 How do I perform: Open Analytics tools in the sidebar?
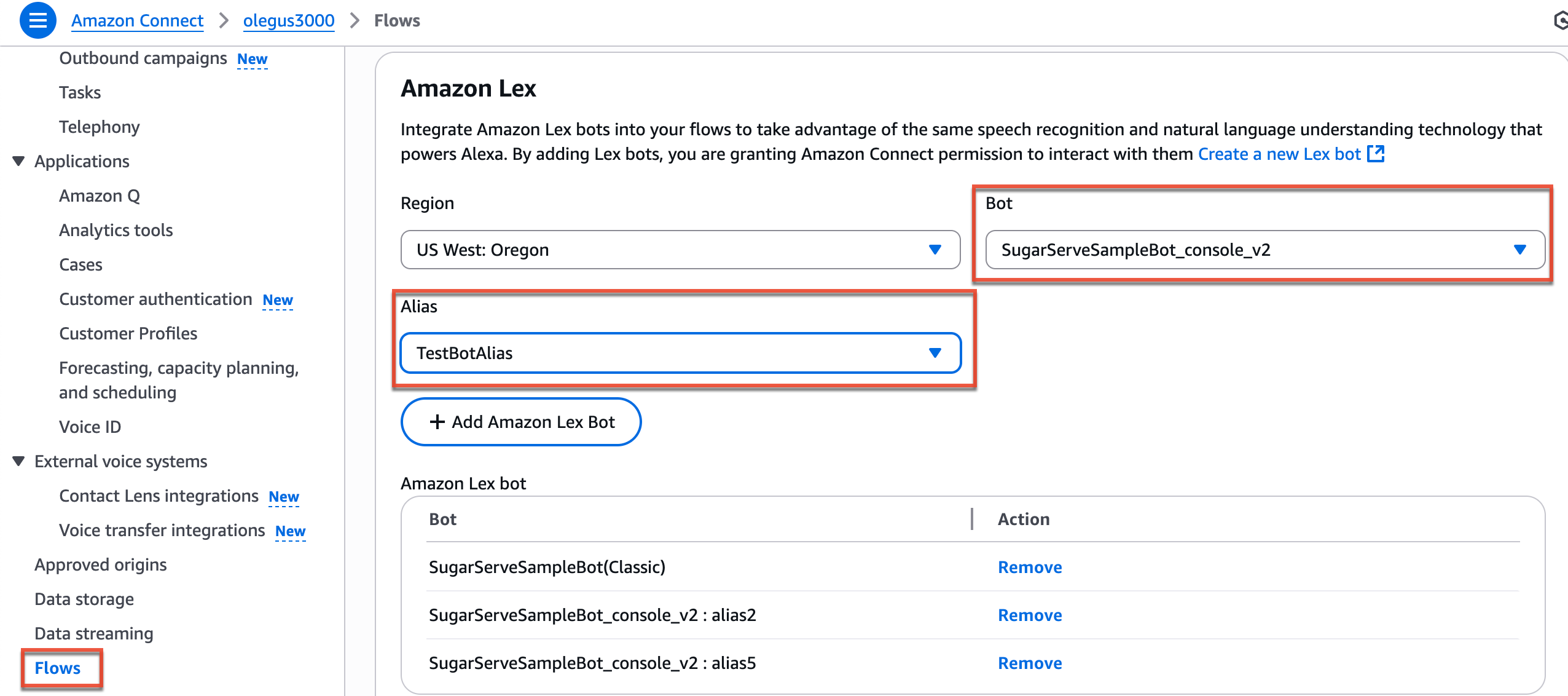pyautogui.click(x=116, y=230)
